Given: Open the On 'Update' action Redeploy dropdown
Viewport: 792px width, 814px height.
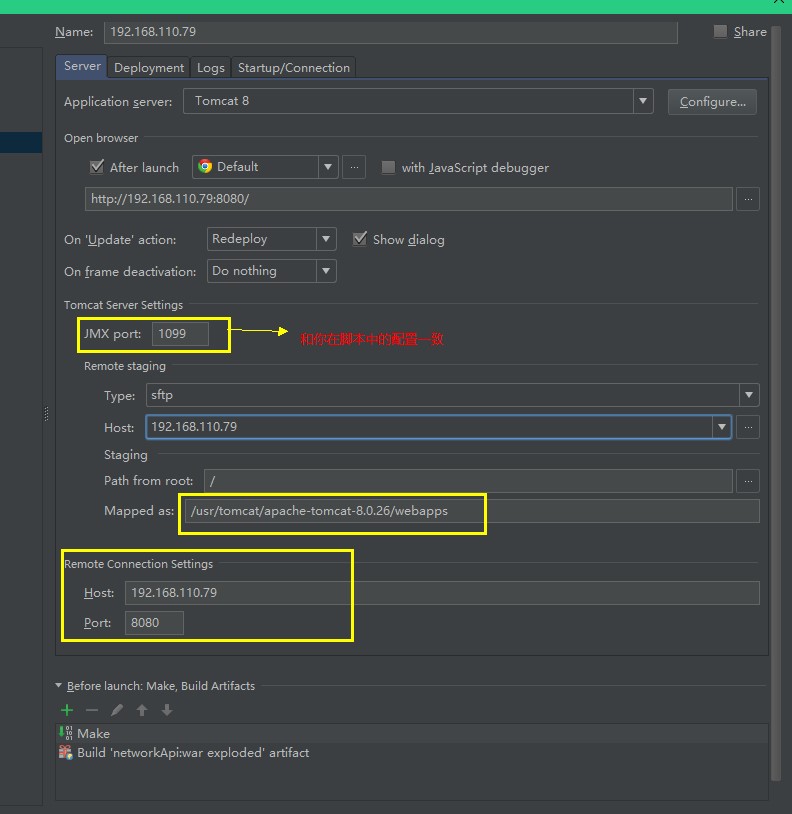Looking at the screenshot, I should point(325,239).
